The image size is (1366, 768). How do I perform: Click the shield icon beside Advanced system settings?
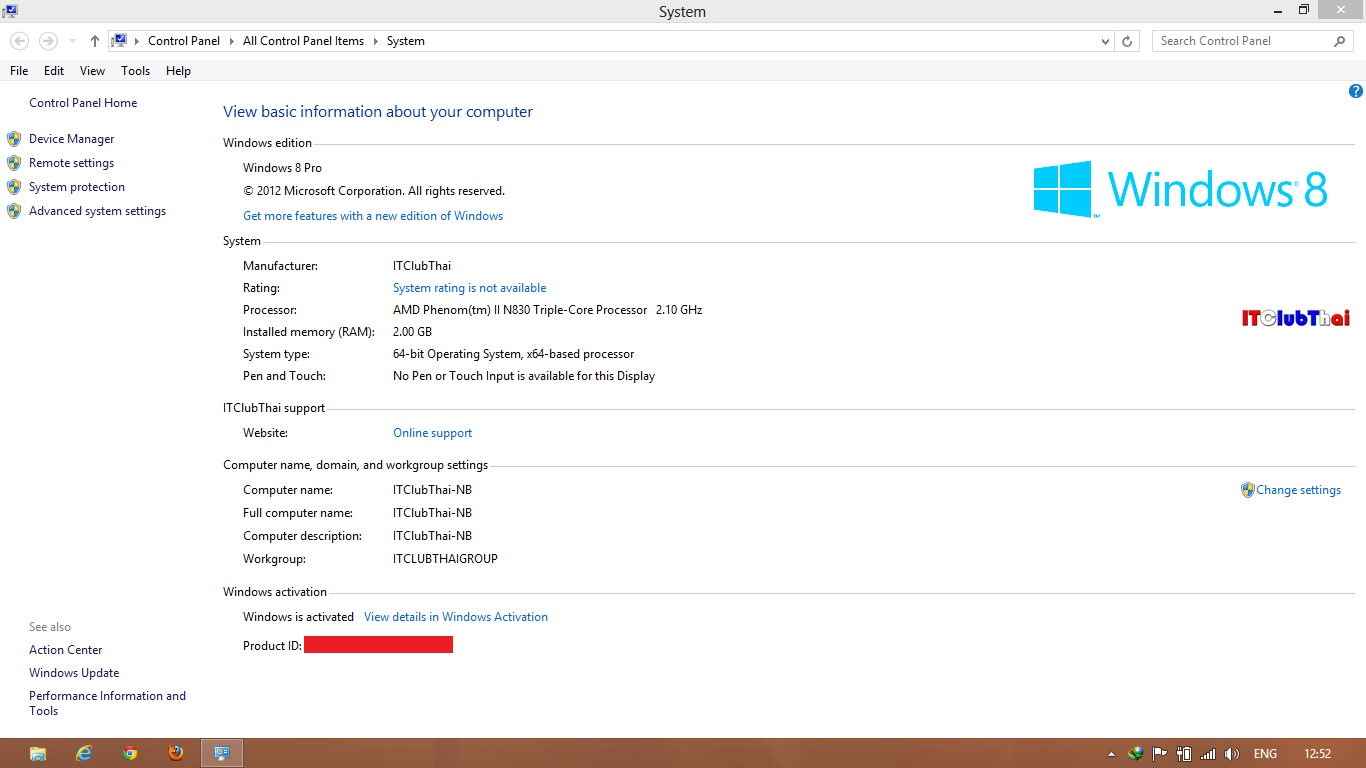pyautogui.click(x=14, y=211)
